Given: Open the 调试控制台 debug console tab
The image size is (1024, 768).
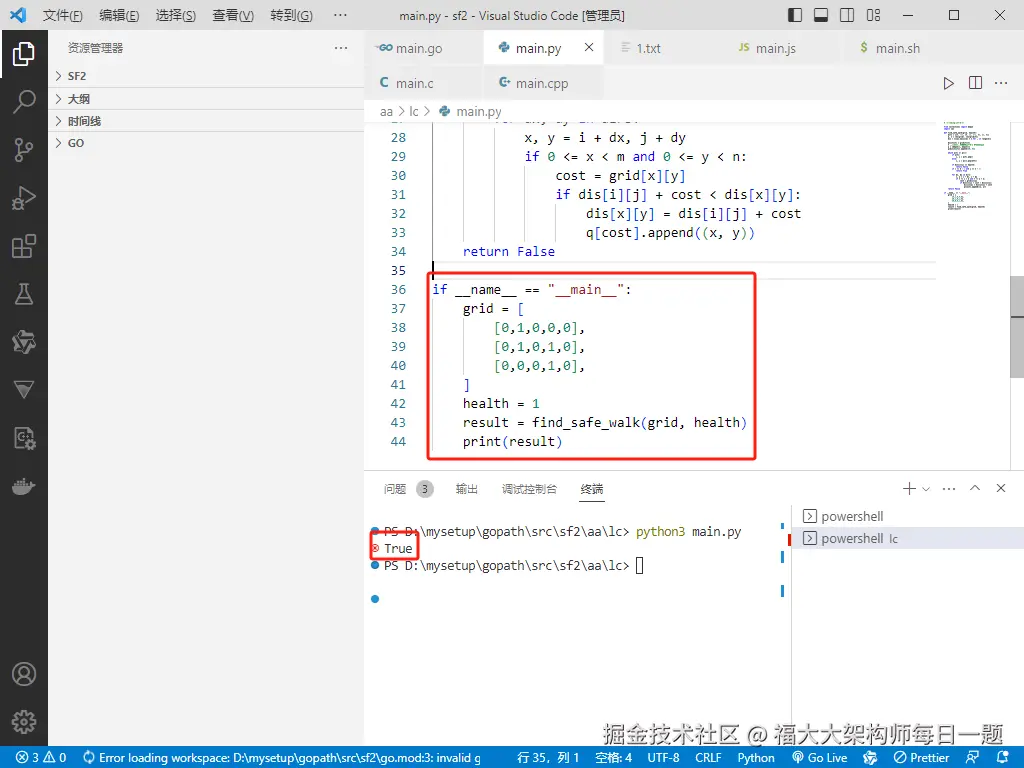Looking at the screenshot, I should click(529, 488).
